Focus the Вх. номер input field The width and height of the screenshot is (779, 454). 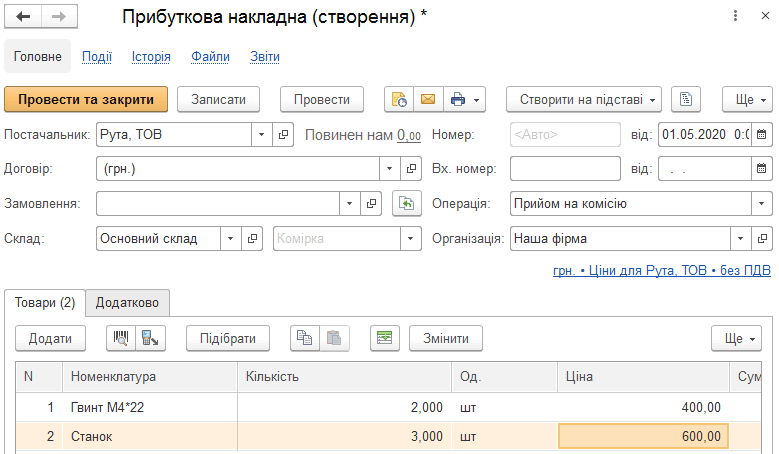pos(565,169)
